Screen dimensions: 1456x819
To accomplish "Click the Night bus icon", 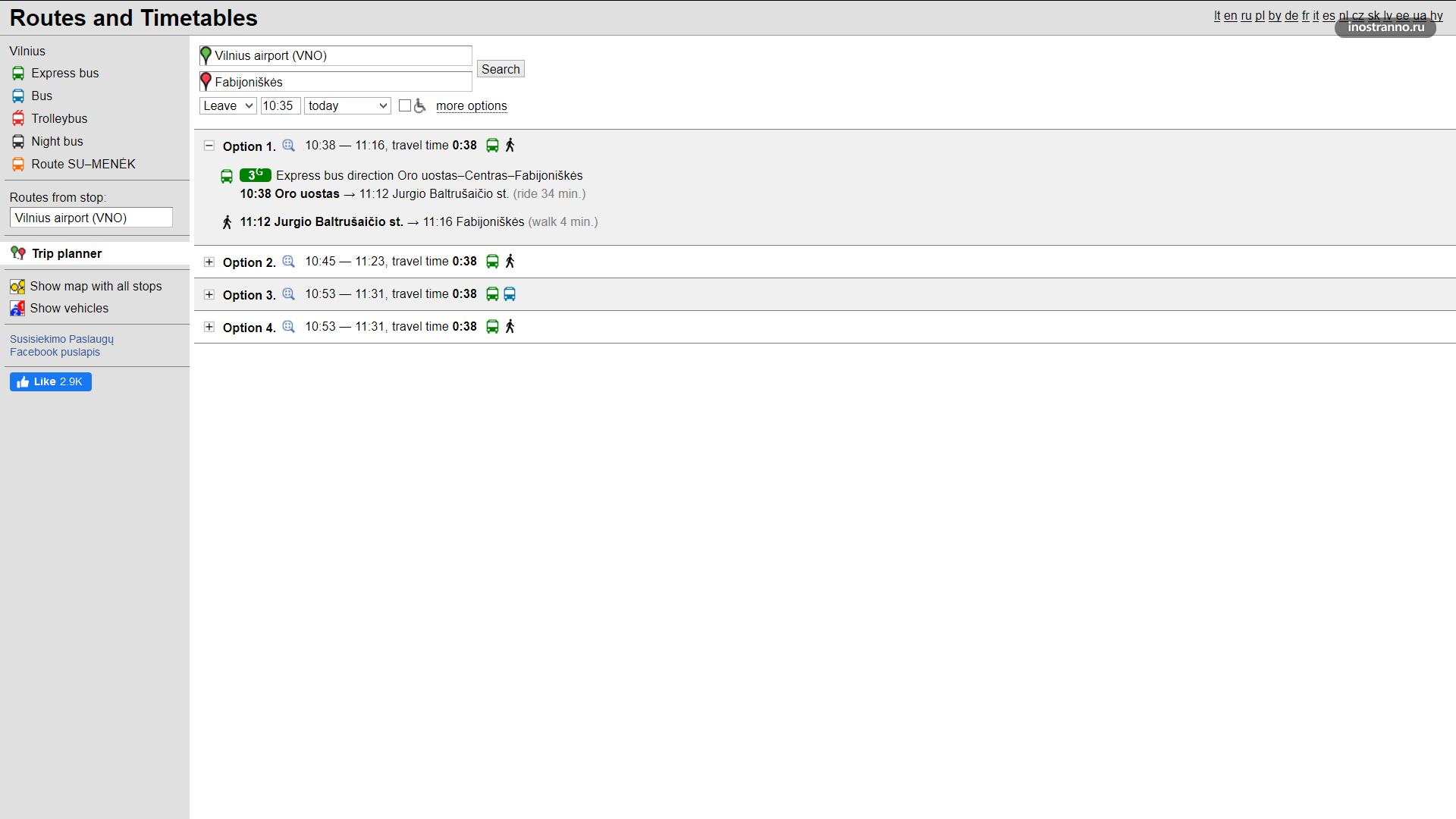I will pos(18,142).
